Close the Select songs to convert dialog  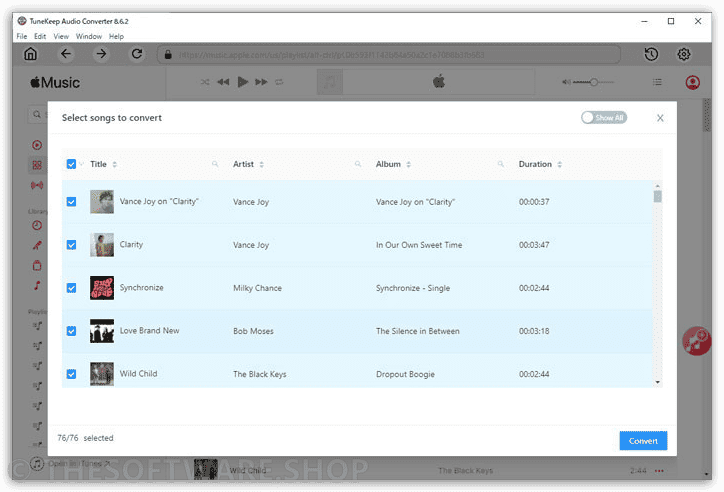click(x=660, y=118)
